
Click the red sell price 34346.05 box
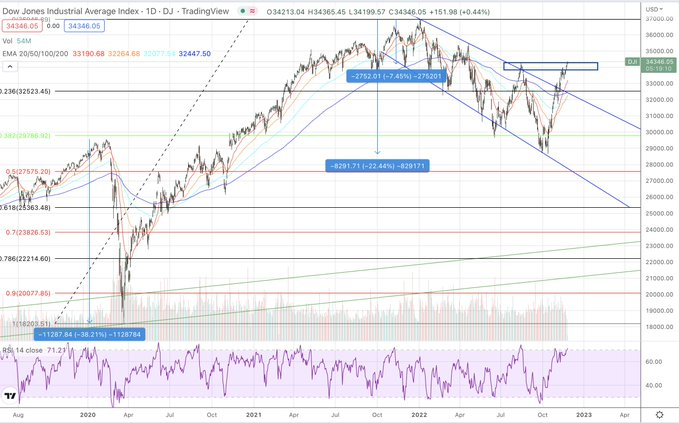point(22,26)
